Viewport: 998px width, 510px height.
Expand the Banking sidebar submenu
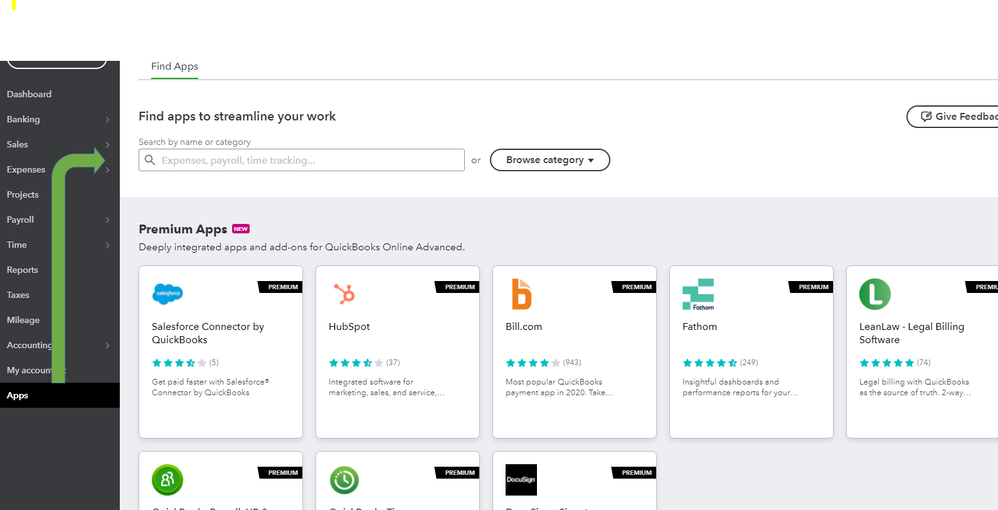[x=107, y=120]
